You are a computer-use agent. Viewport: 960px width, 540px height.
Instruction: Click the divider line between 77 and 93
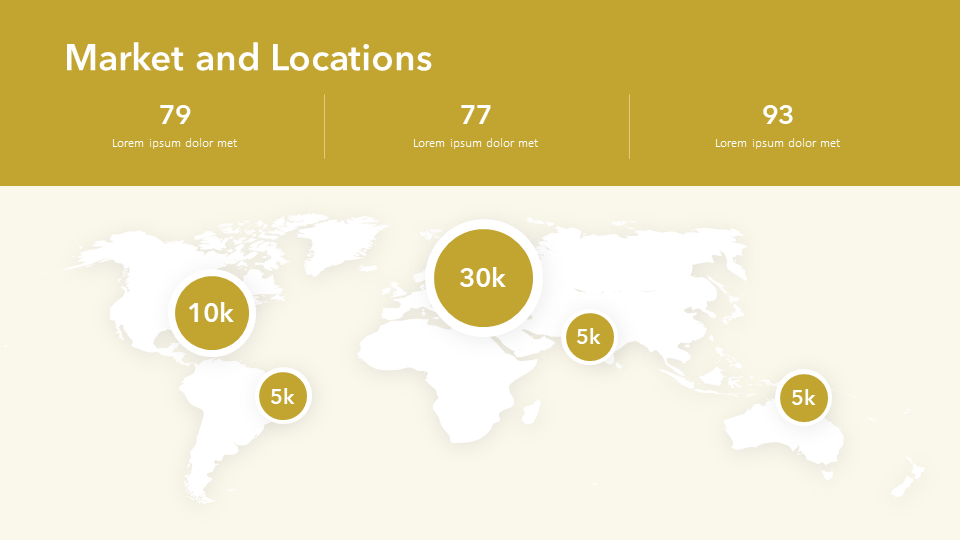(629, 126)
